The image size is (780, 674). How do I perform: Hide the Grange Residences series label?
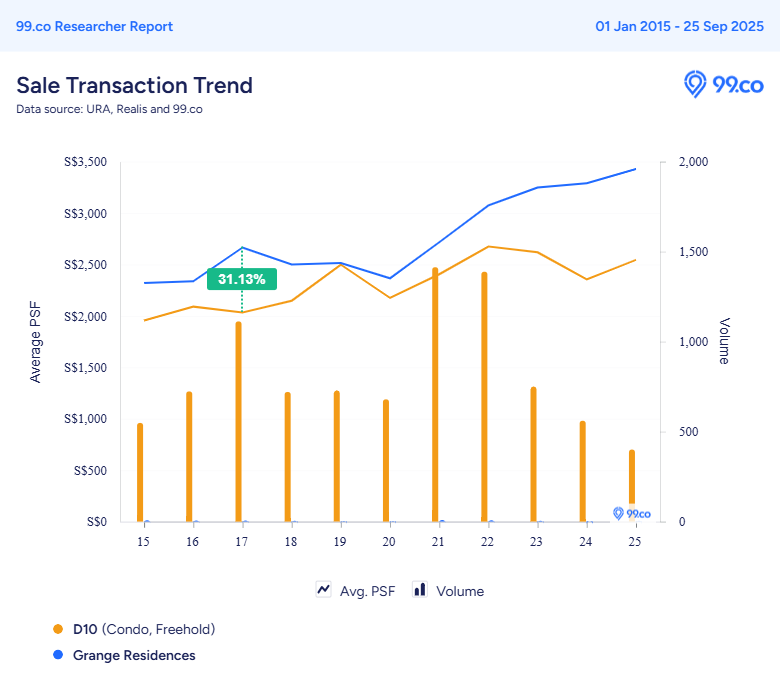[134, 655]
